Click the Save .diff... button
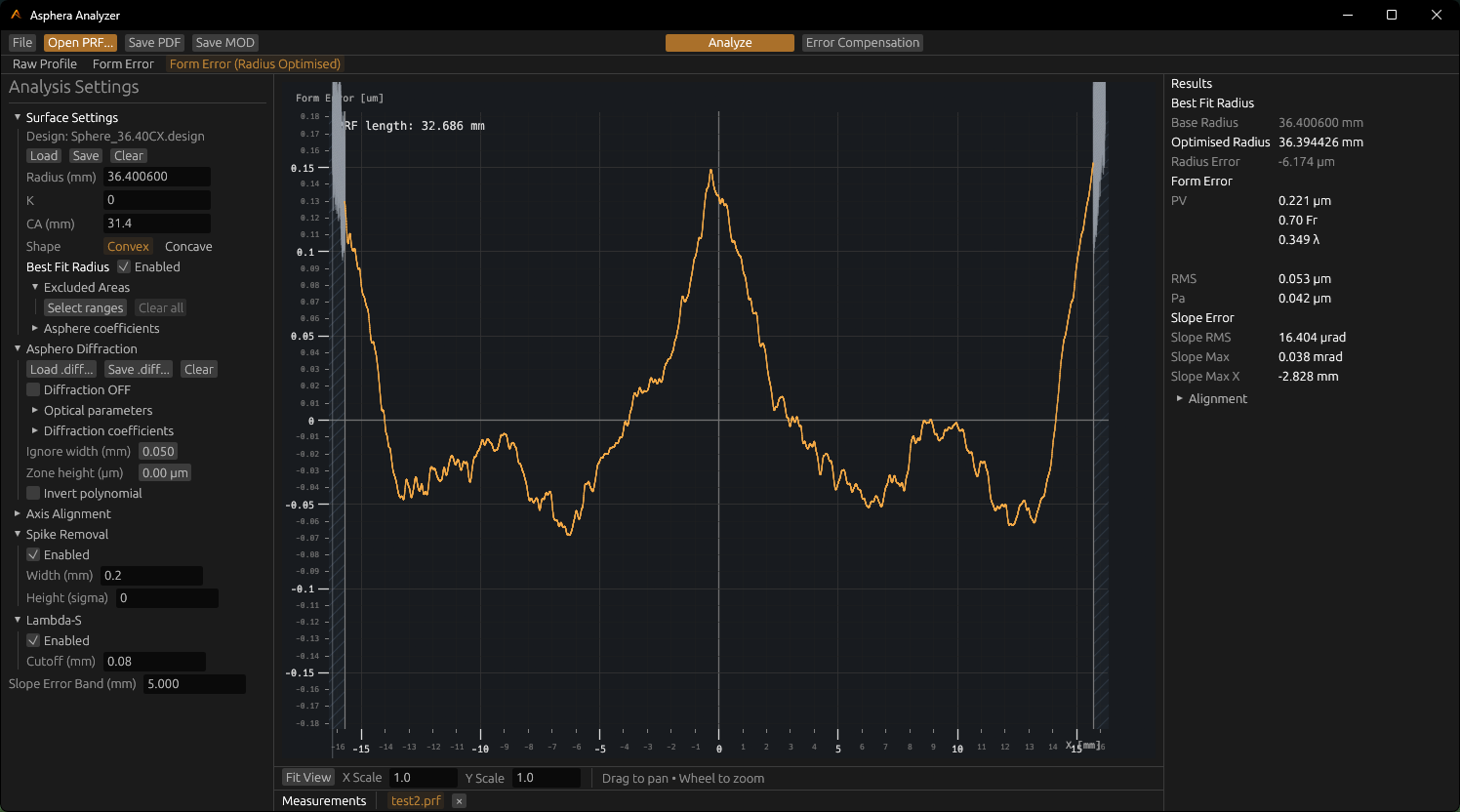The height and width of the screenshot is (812, 1460). point(139,369)
